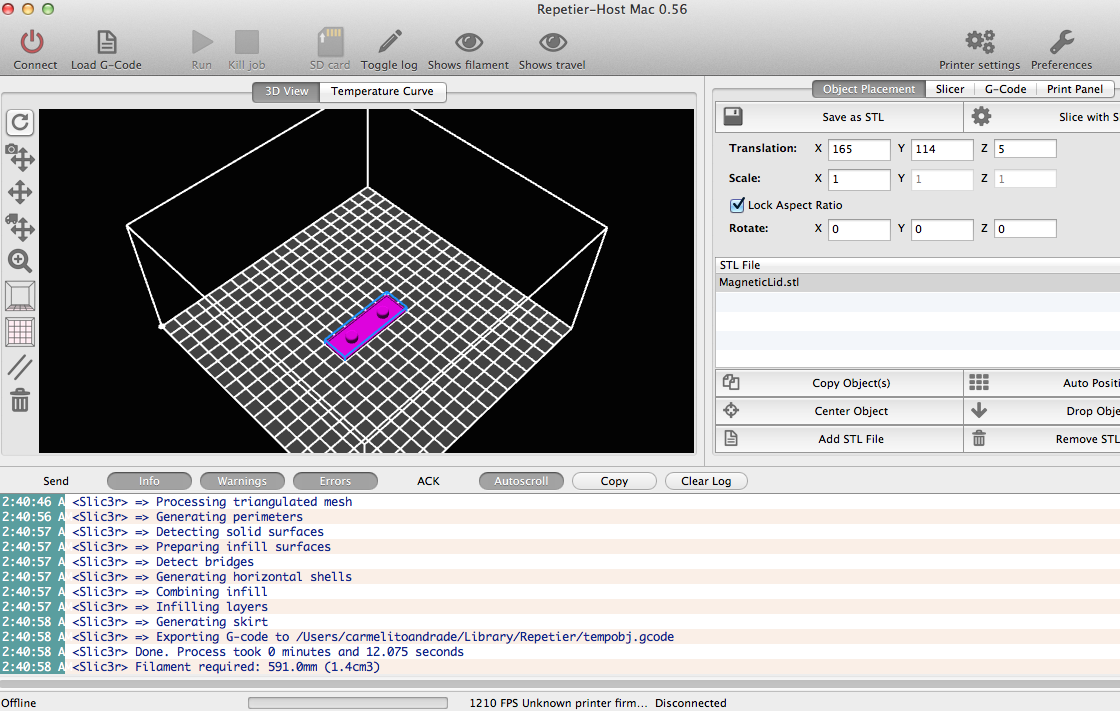
Task: Click the Scale X field
Action: point(859,179)
